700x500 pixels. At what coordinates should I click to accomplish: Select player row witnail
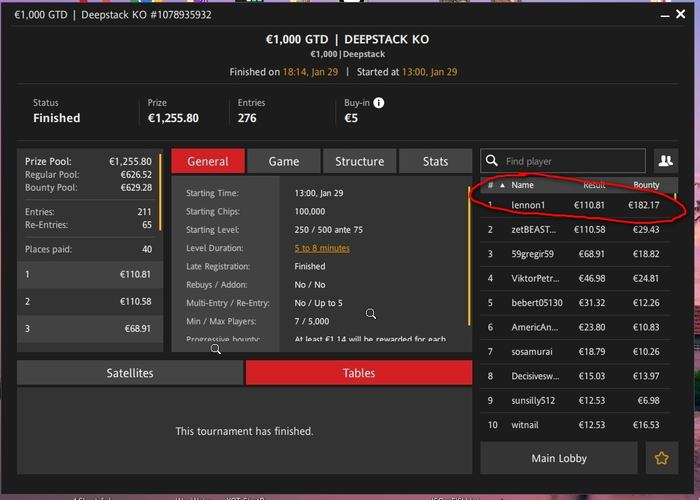[576, 425]
